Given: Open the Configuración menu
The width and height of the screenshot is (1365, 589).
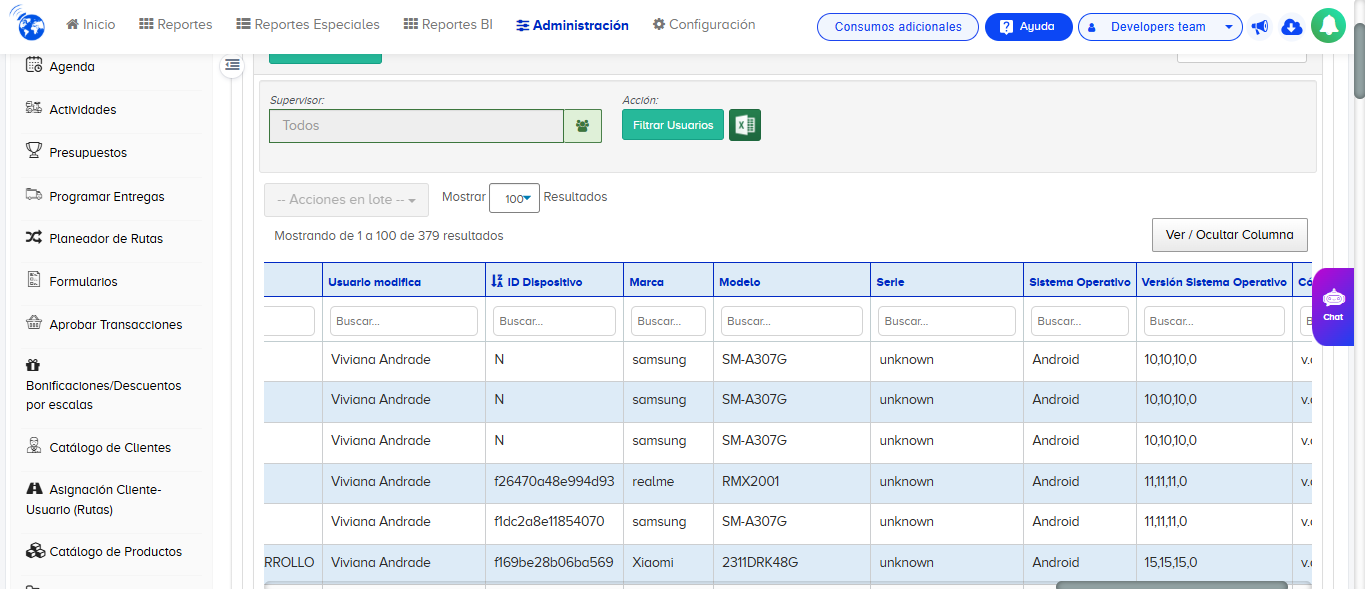Looking at the screenshot, I should pos(704,24).
